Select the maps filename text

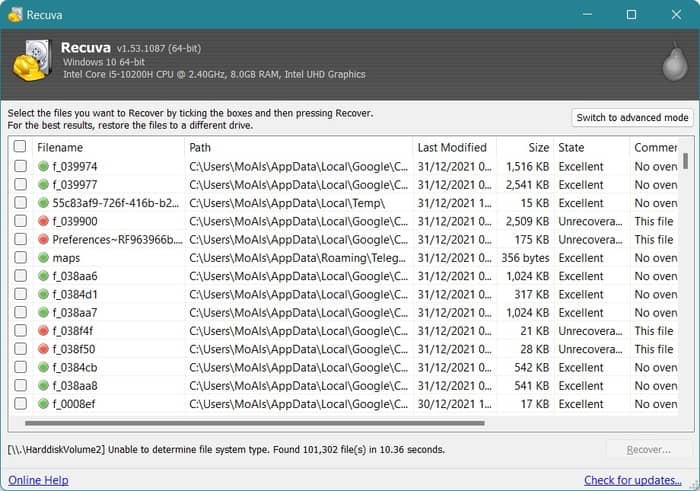(x=66, y=258)
